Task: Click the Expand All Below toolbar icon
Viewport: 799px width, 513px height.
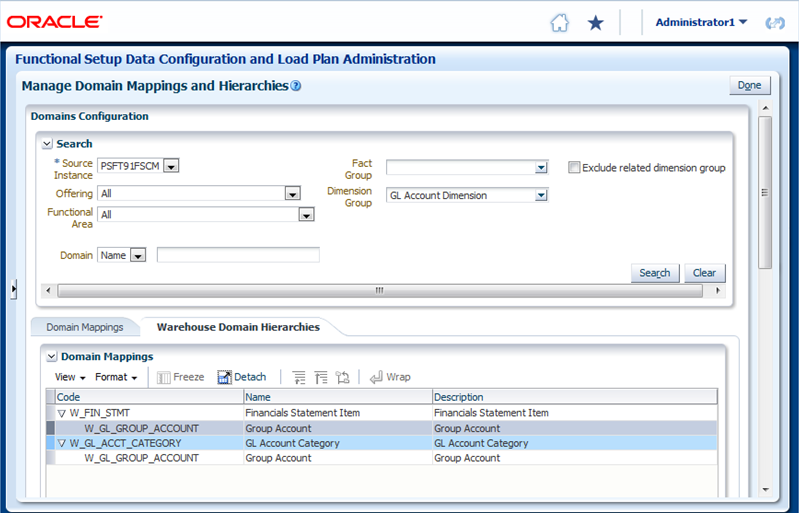Action: (x=299, y=377)
